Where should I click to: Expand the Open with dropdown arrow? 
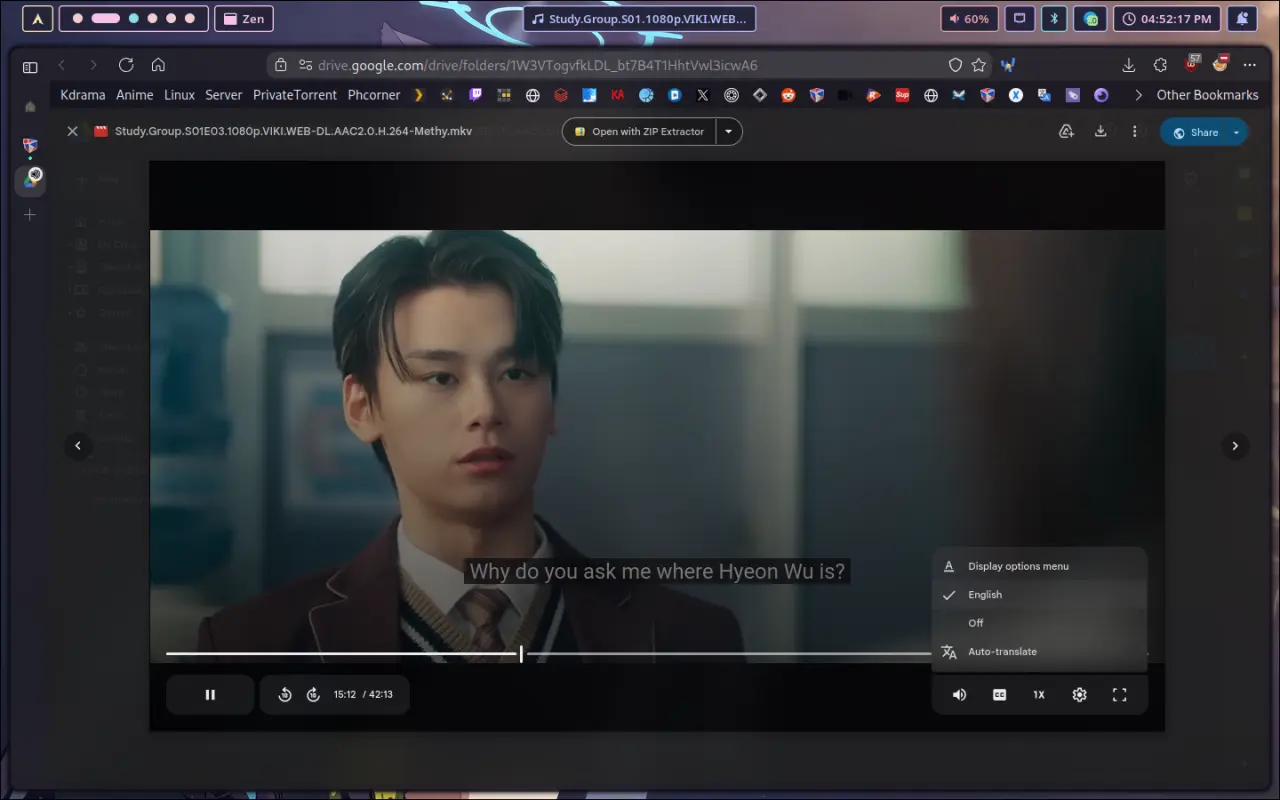coord(729,131)
